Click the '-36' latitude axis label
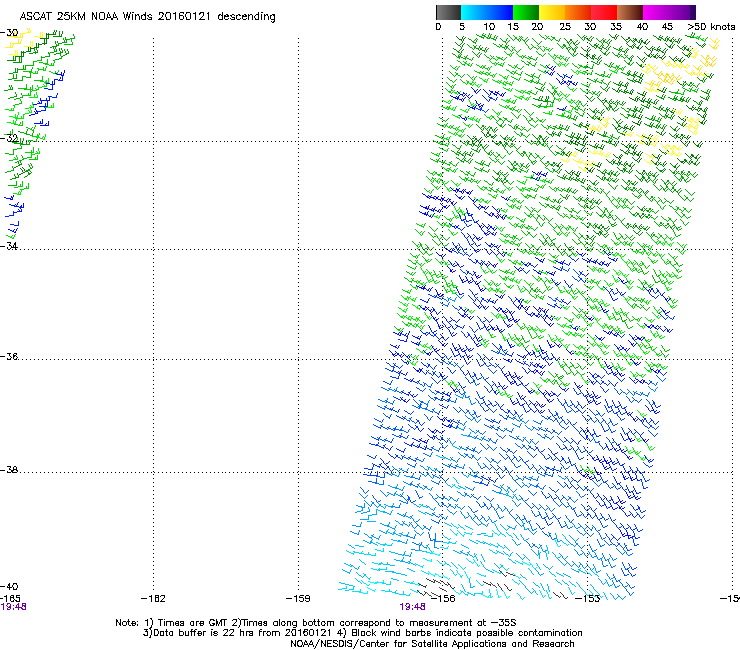740x650 pixels. click(9, 356)
